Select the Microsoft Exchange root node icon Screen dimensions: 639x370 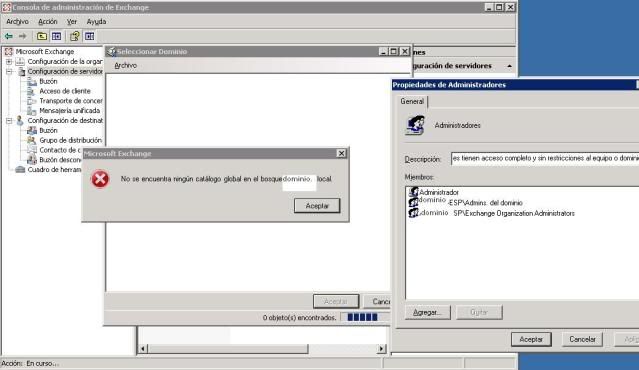point(9,51)
